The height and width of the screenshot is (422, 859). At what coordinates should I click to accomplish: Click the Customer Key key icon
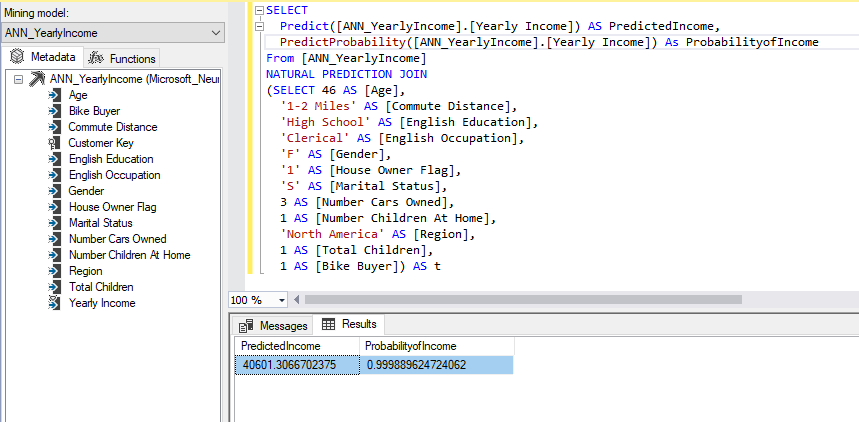pos(54,143)
